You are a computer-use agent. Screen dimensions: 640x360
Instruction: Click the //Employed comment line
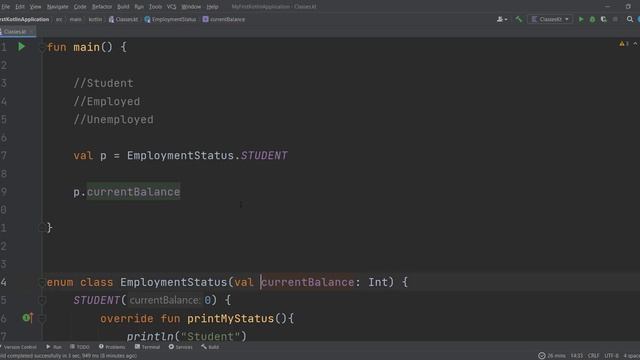pyautogui.click(x=107, y=101)
